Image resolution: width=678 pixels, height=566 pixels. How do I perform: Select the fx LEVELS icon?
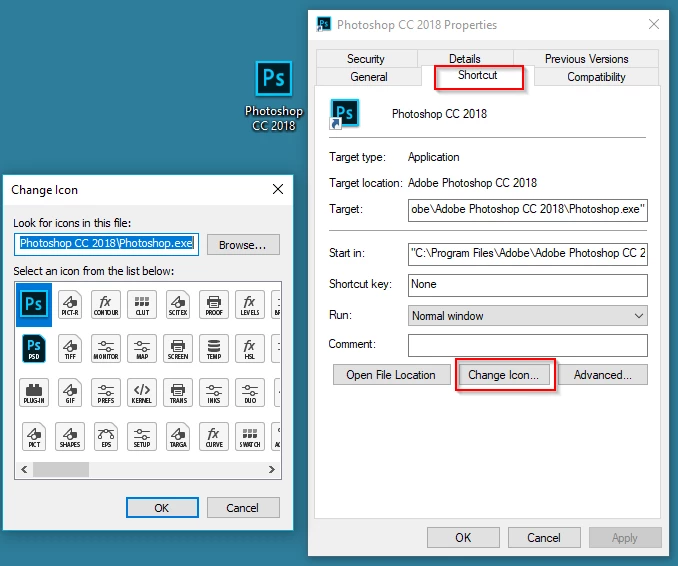[x=250, y=304]
